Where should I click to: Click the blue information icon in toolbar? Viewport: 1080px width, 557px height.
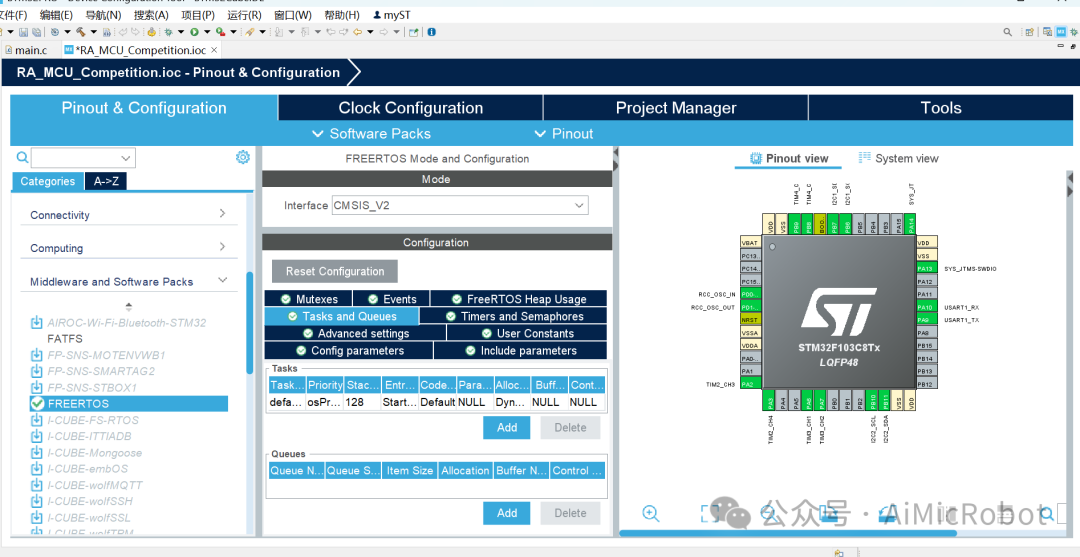432,32
